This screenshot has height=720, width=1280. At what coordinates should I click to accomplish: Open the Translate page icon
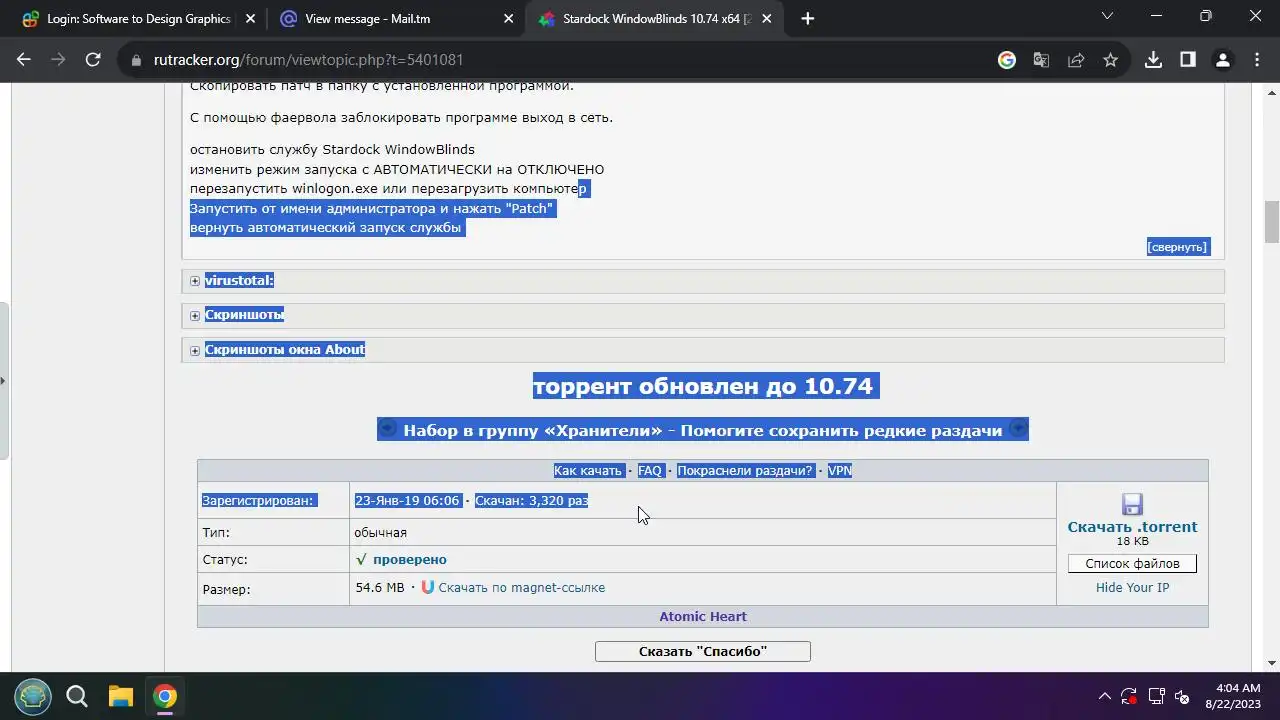[x=1041, y=60]
